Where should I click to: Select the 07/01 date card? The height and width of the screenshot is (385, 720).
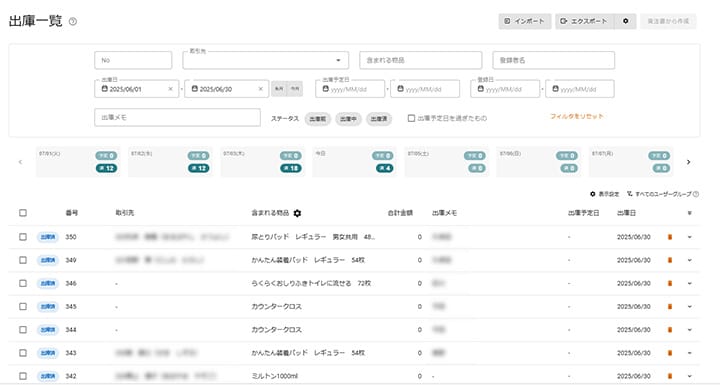[78, 162]
